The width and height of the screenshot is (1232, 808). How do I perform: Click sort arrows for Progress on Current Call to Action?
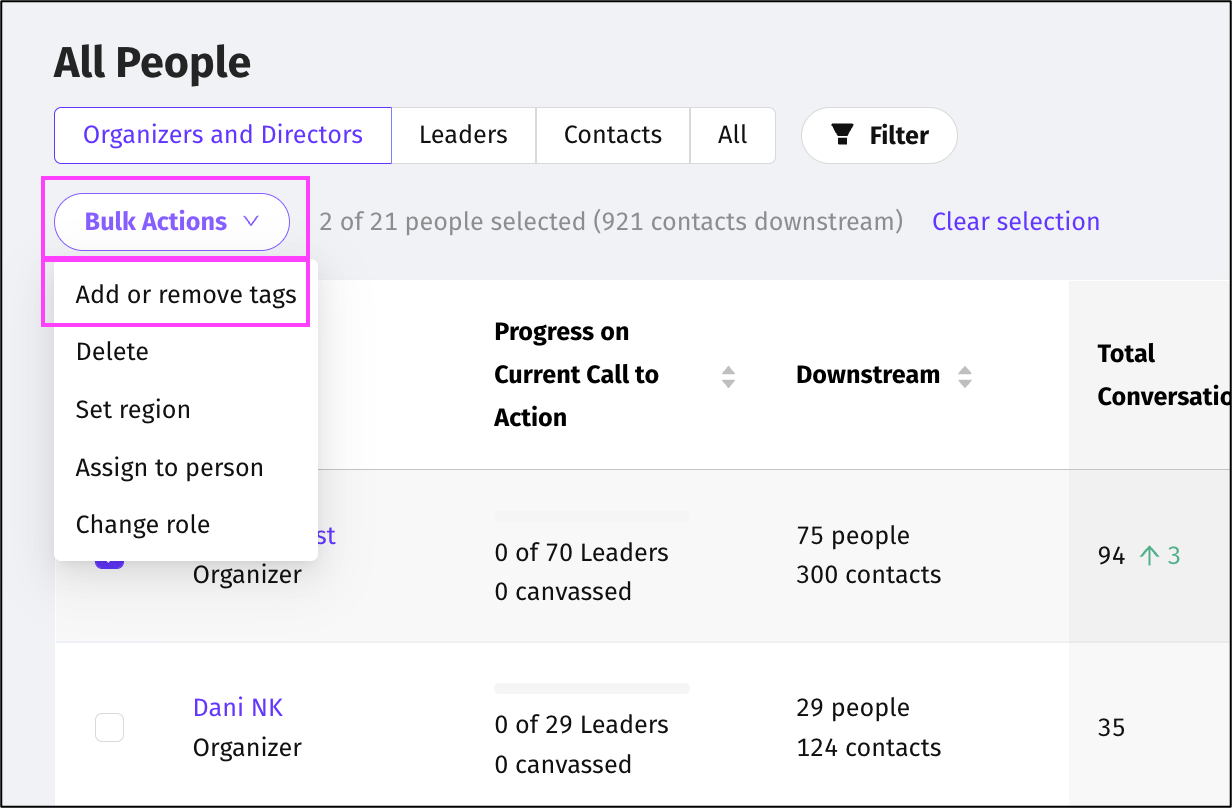click(729, 376)
